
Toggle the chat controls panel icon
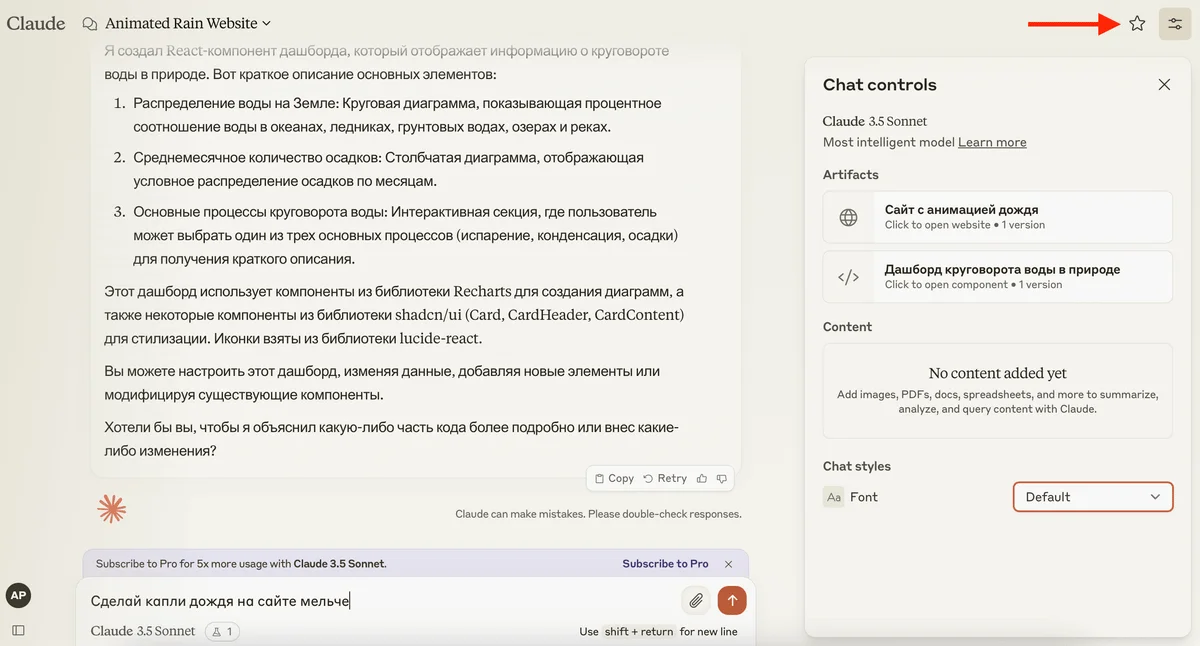click(x=1175, y=24)
